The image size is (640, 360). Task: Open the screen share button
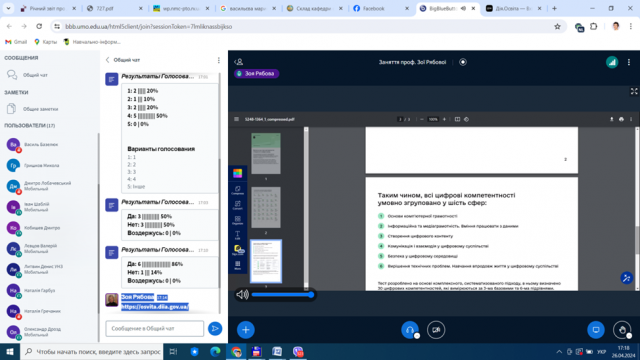click(x=596, y=330)
